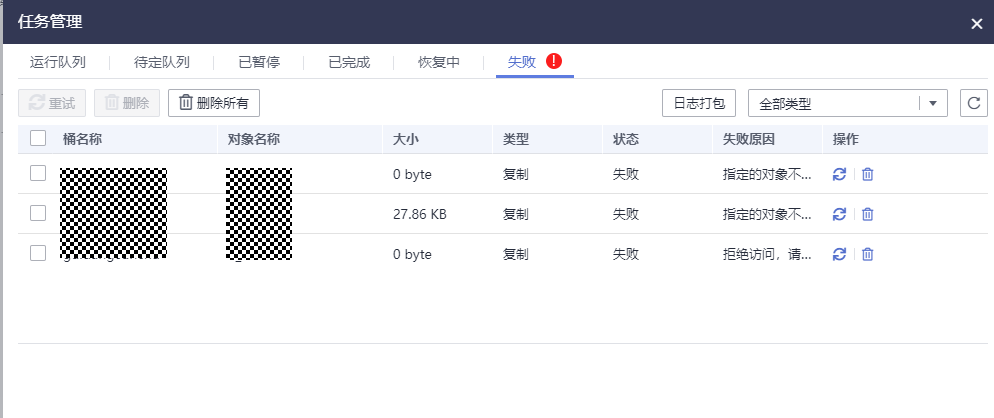This screenshot has height=418, width=994.
Task: Delete the task with 拒绝访问 failure reason
Action: tap(868, 254)
